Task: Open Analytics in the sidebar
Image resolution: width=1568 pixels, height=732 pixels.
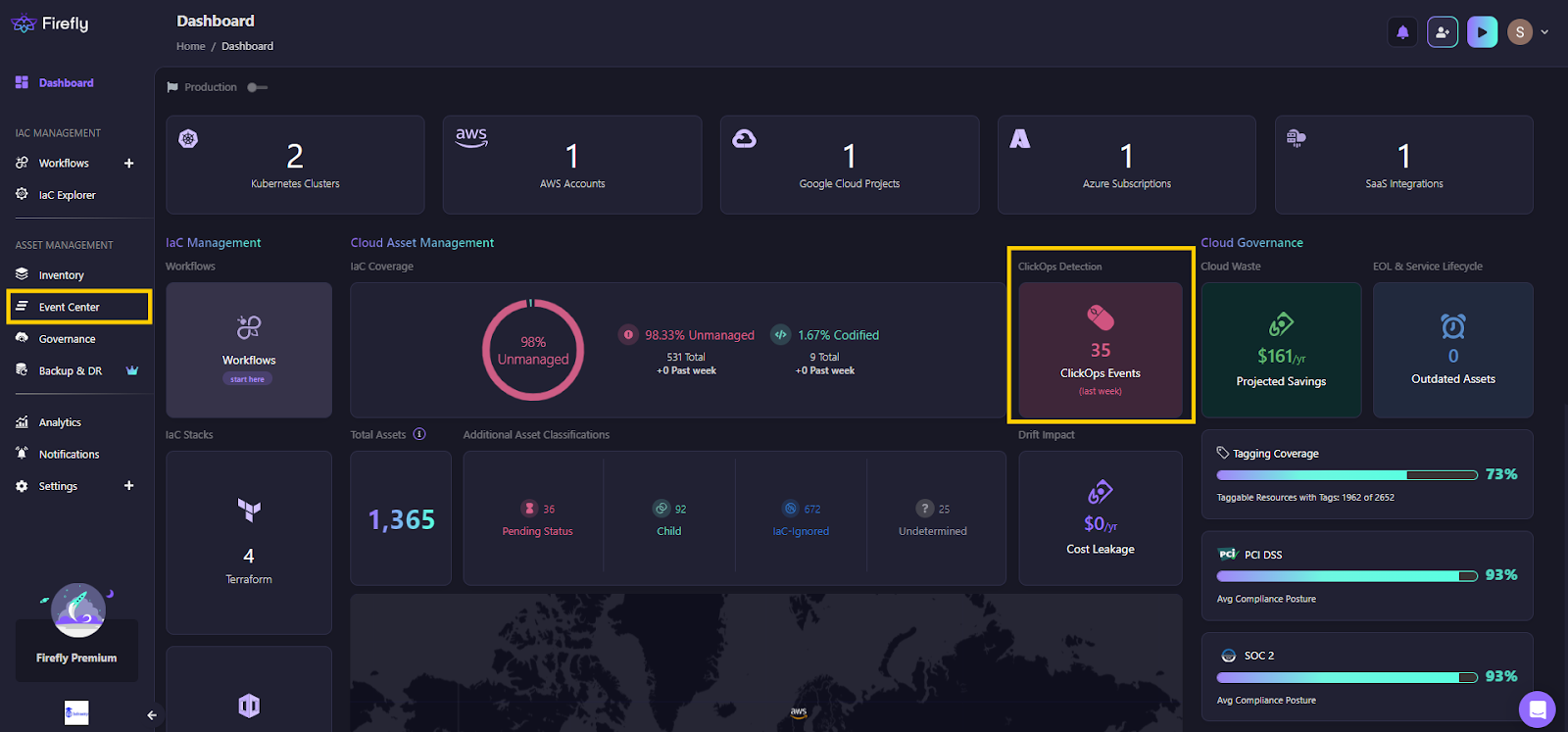Action: pos(60,422)
